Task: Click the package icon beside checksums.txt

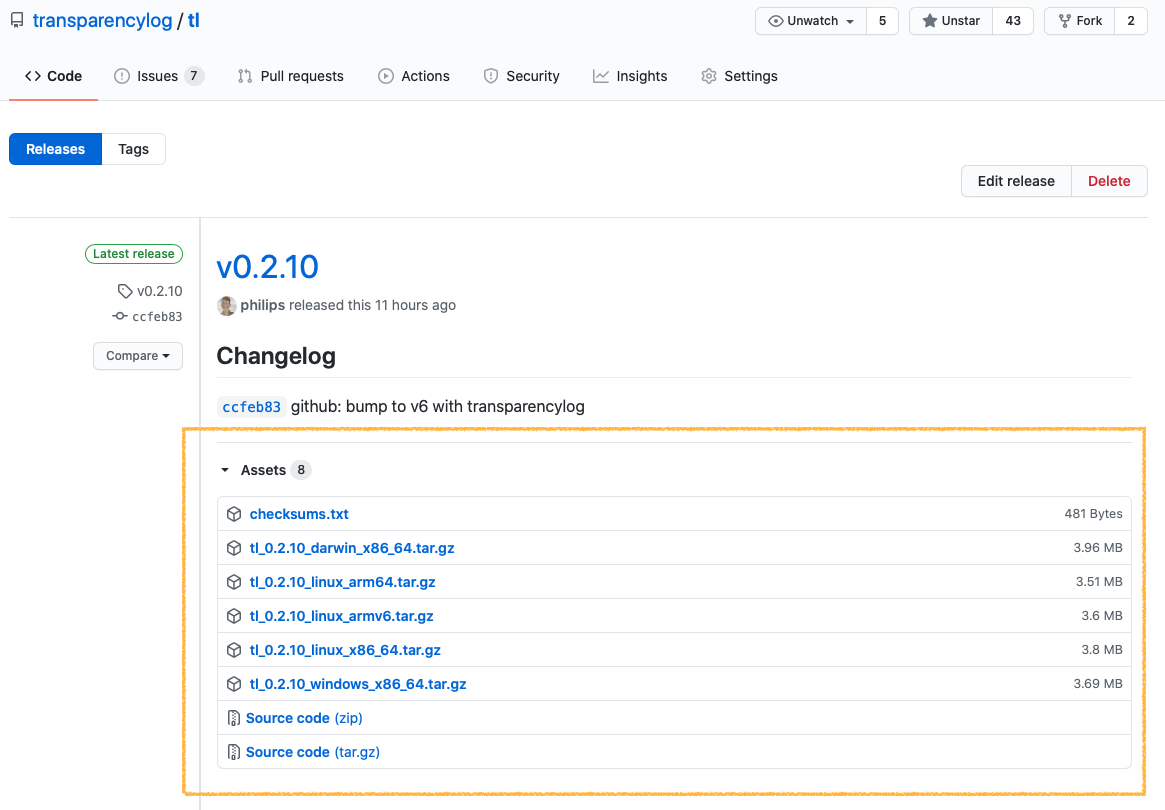Action: point(234,514)
